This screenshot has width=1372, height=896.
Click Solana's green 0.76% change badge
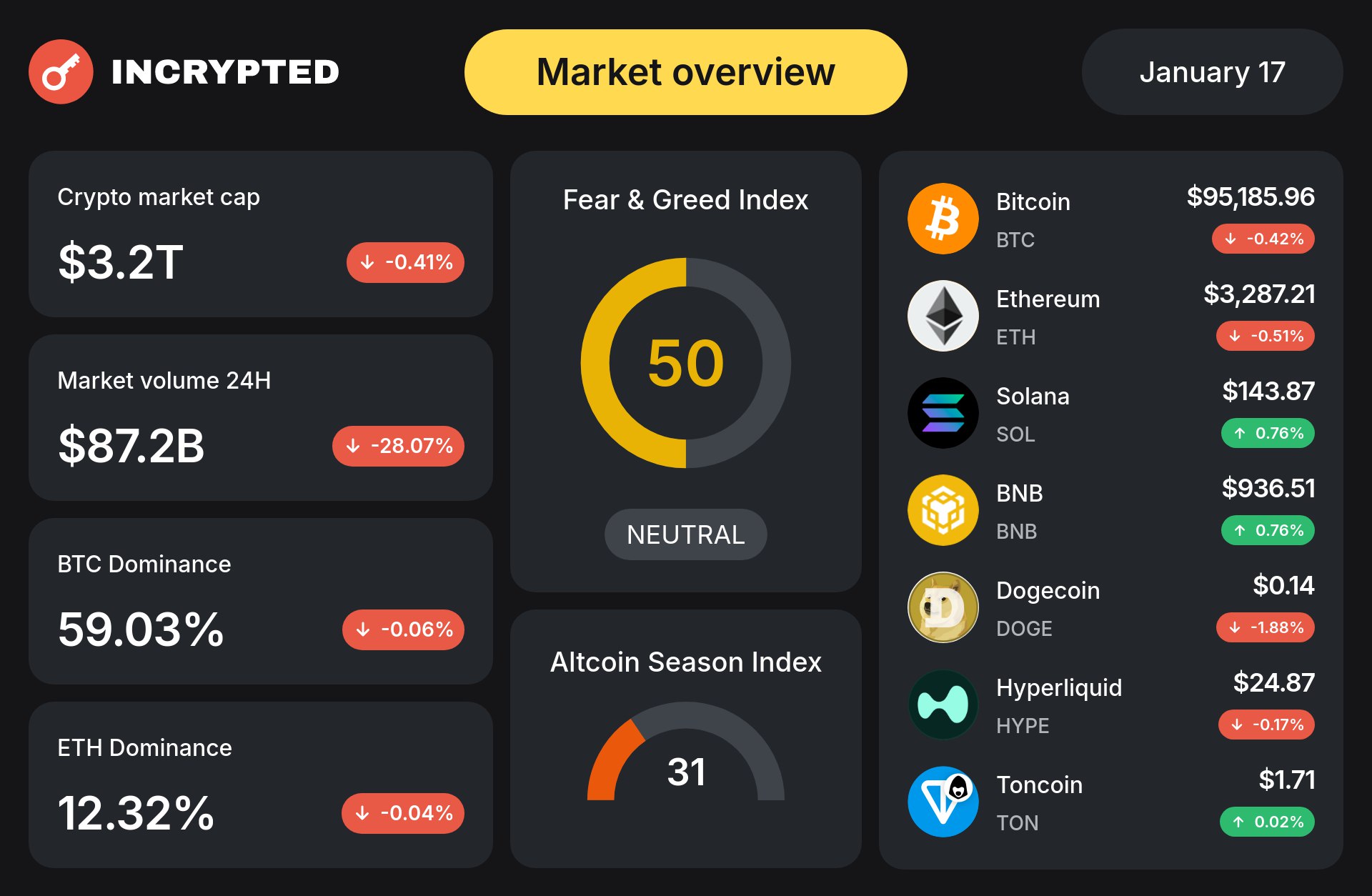(1268, 433)
